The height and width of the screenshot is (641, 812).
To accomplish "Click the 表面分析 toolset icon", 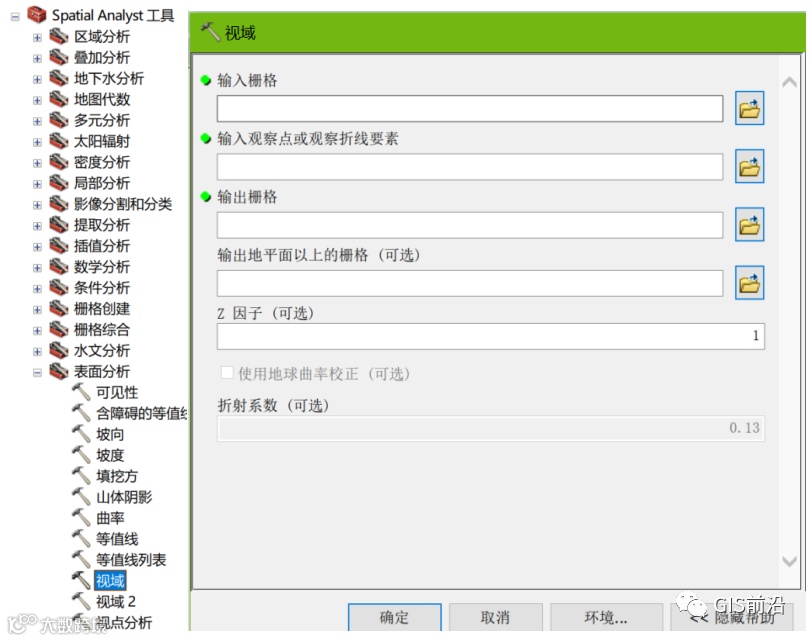I will pos(59,371).
